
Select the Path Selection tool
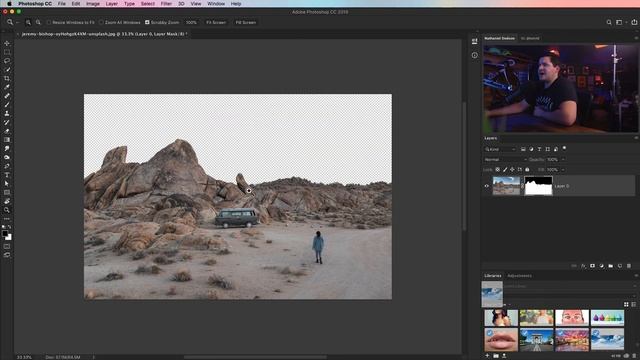coord(7,184)
